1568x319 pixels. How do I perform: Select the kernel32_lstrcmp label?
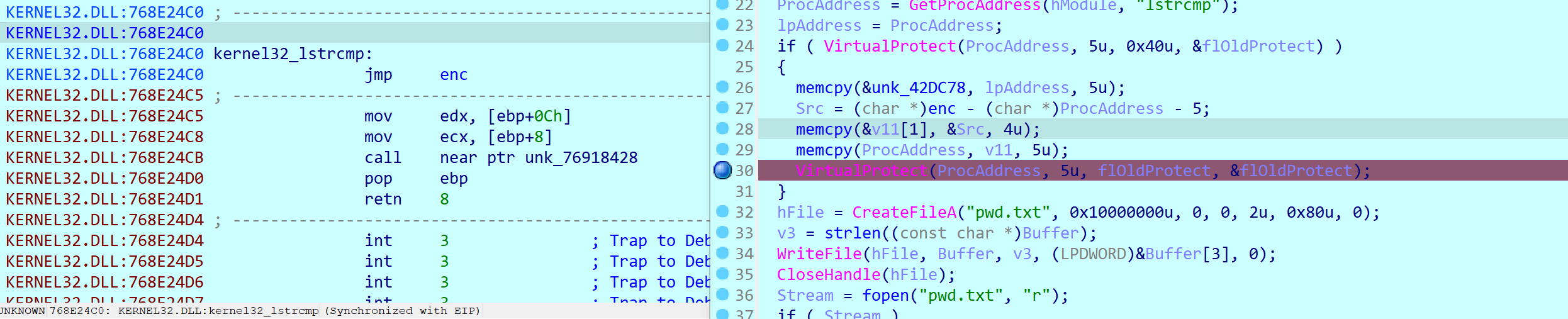click(x=292, y=54)
